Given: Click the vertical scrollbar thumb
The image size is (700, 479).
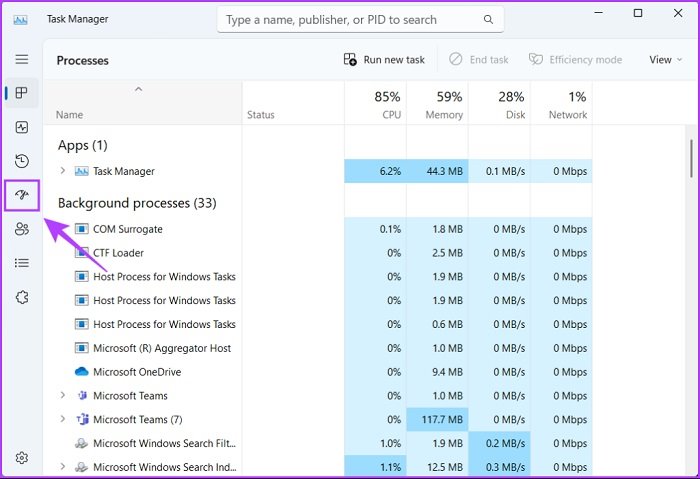Looking at the screenshot, I should 691,158.
